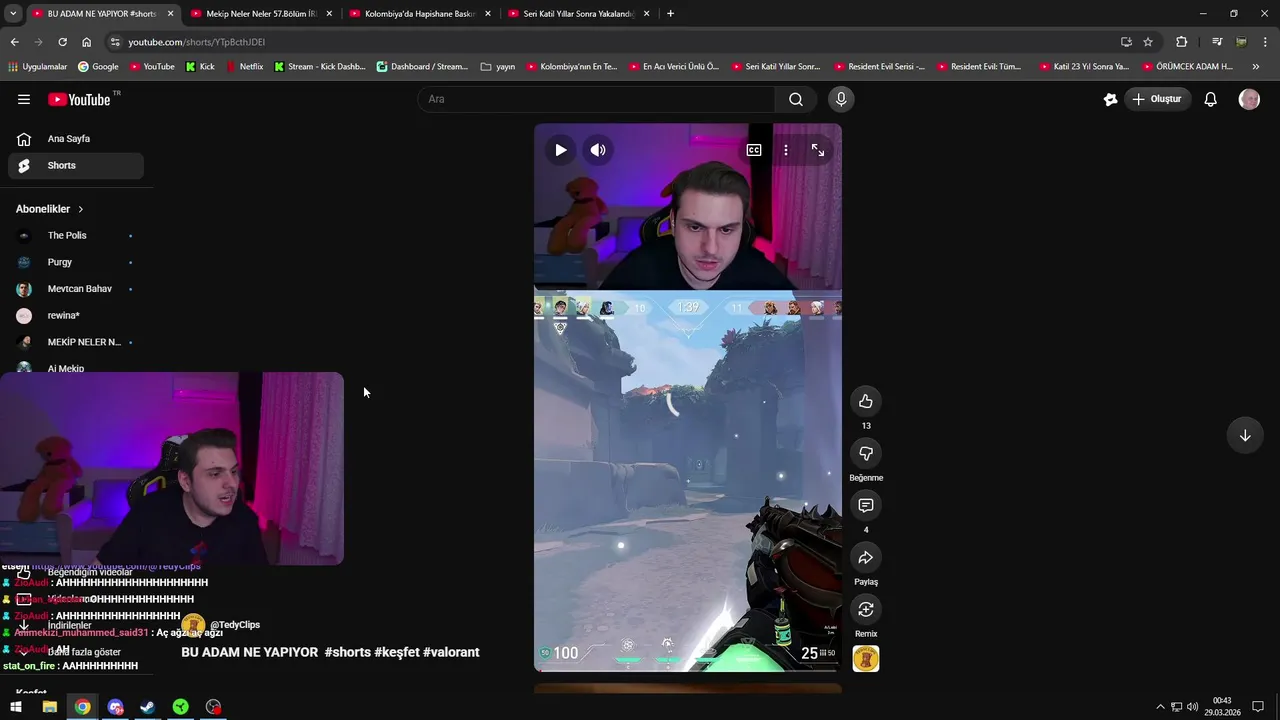Click the #keşfet hashtag
Viewport: 1280px width, 720px height.
coord(397,652)
